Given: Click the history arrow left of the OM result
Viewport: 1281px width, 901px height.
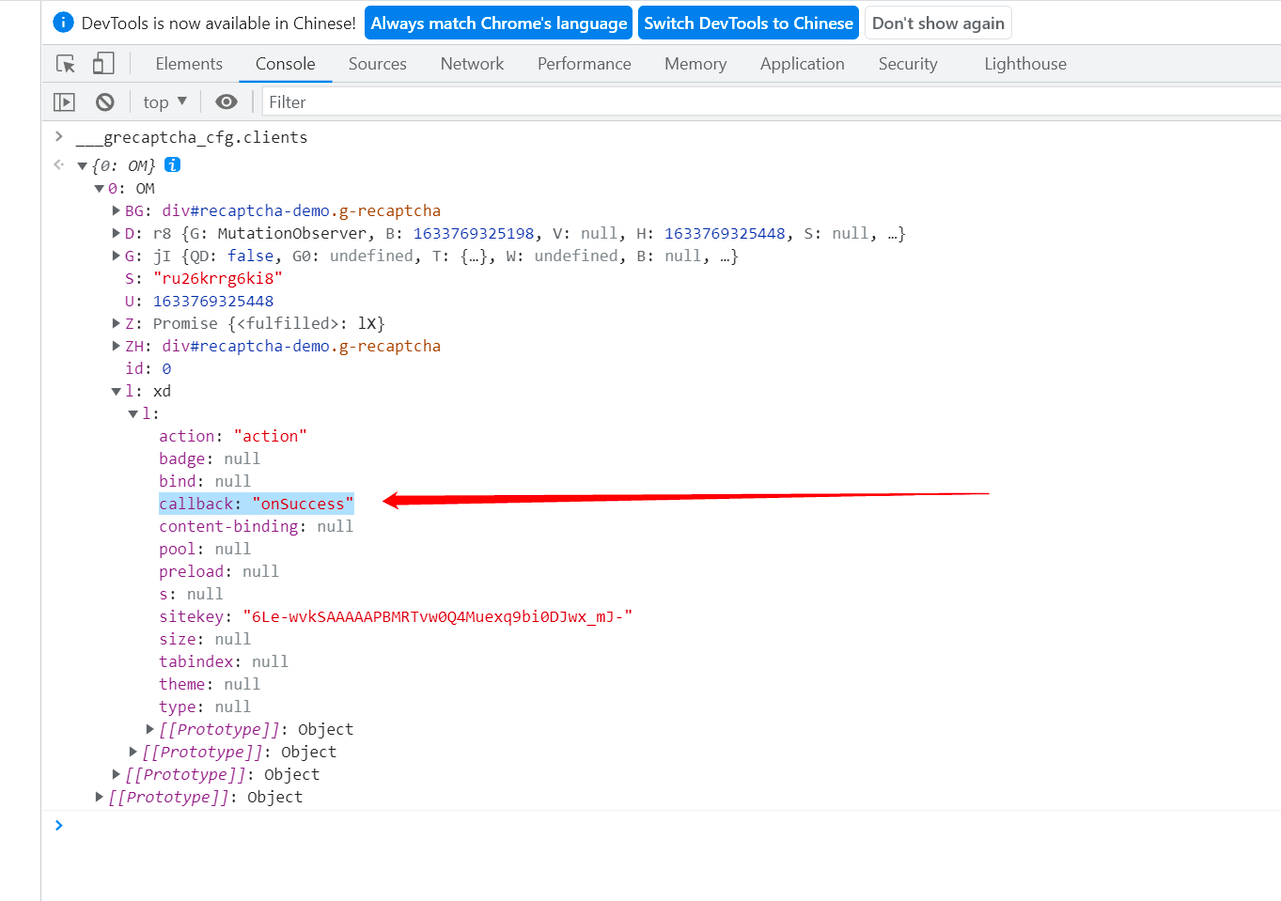Looking at the screenshot, I should point(58,164).
